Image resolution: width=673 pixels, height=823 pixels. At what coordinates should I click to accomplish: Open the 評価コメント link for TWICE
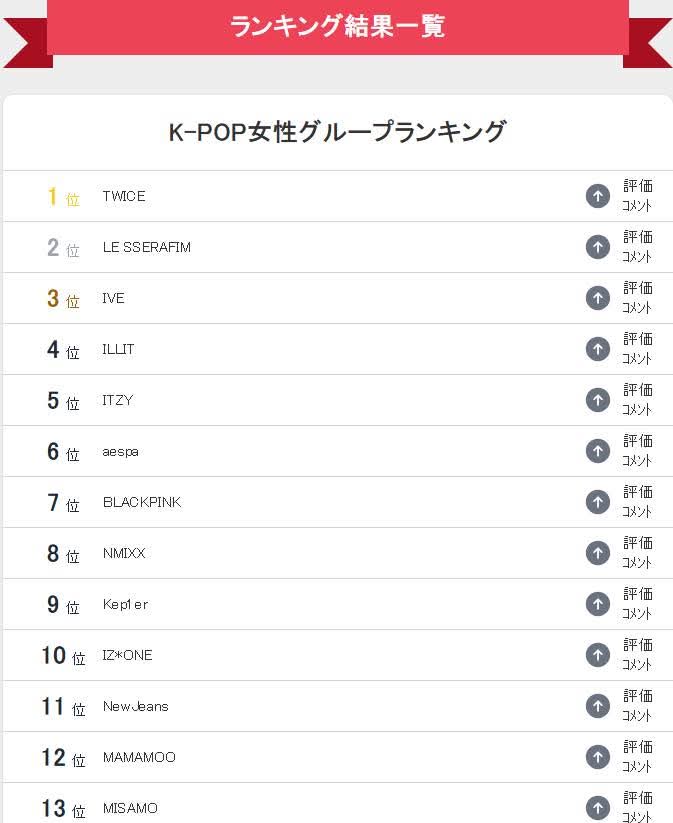pos(637,196)
